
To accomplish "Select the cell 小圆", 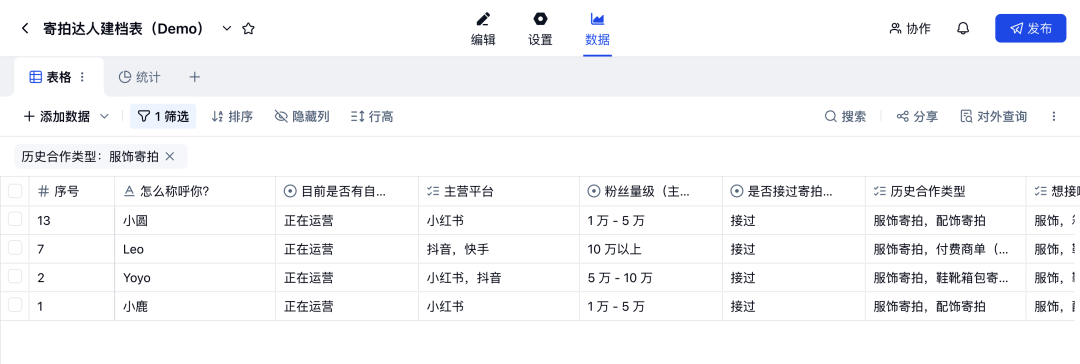I will coord(195,221).
